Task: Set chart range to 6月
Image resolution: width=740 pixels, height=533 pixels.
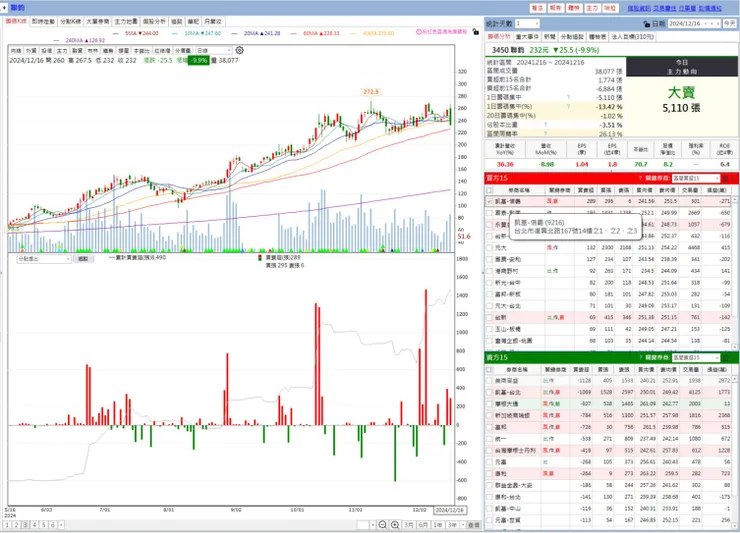Action: (423, 525)
